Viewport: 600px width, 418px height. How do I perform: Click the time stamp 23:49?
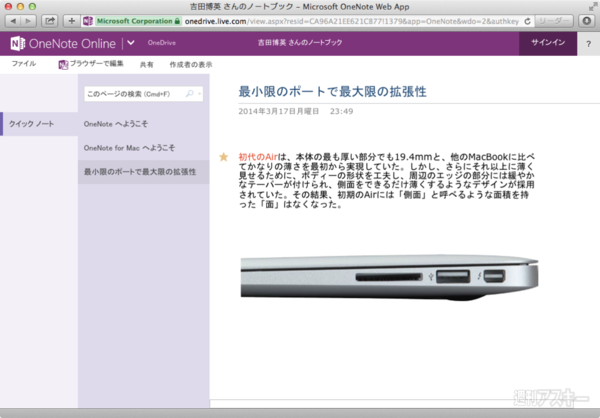pos(341,111)
